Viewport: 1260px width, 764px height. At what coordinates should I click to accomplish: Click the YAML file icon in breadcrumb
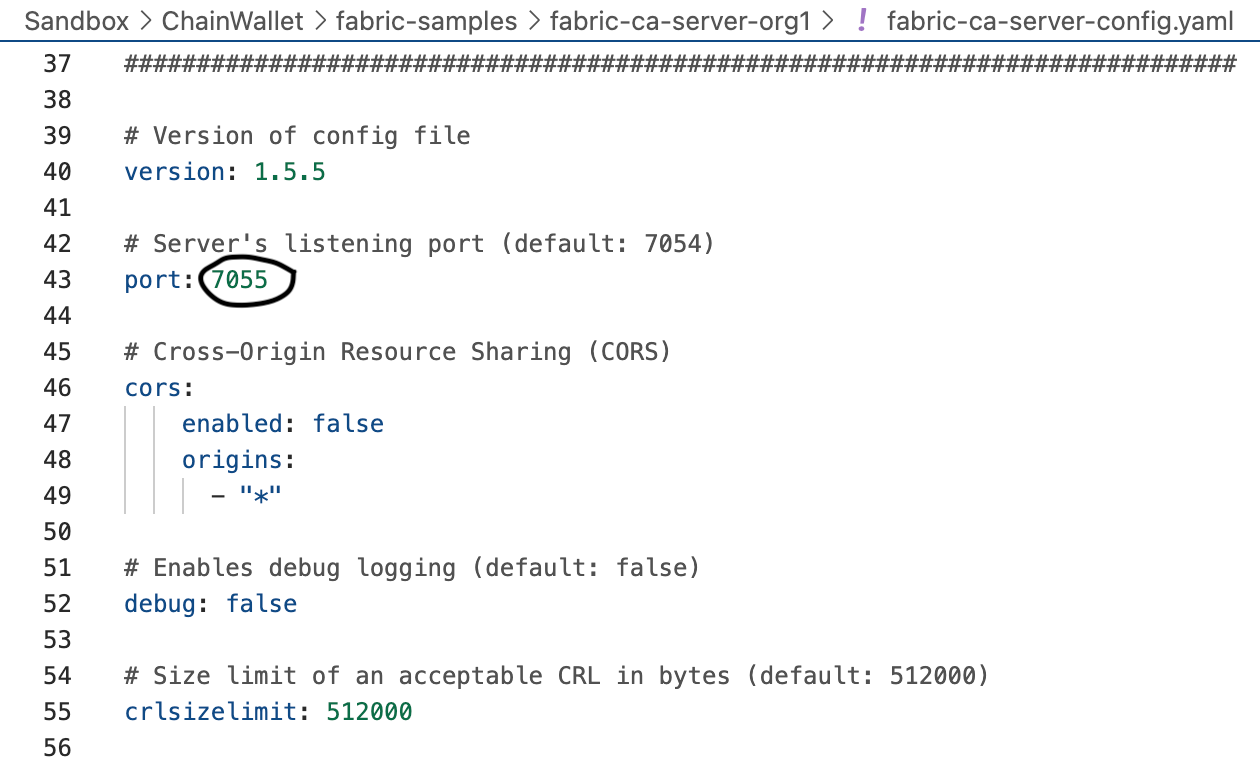coord(862,20)
